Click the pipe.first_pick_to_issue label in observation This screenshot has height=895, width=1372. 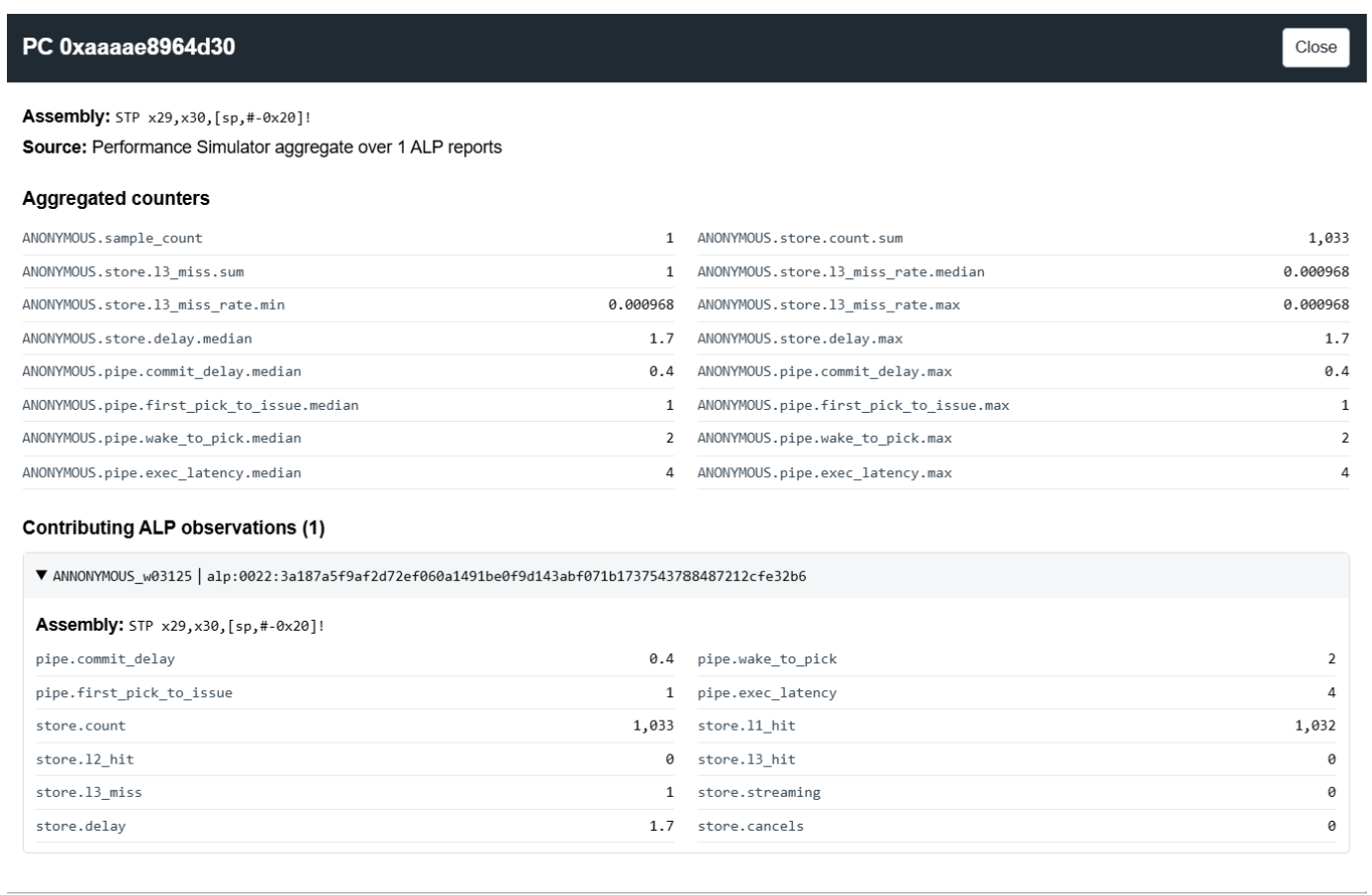(x=134, y=693)
